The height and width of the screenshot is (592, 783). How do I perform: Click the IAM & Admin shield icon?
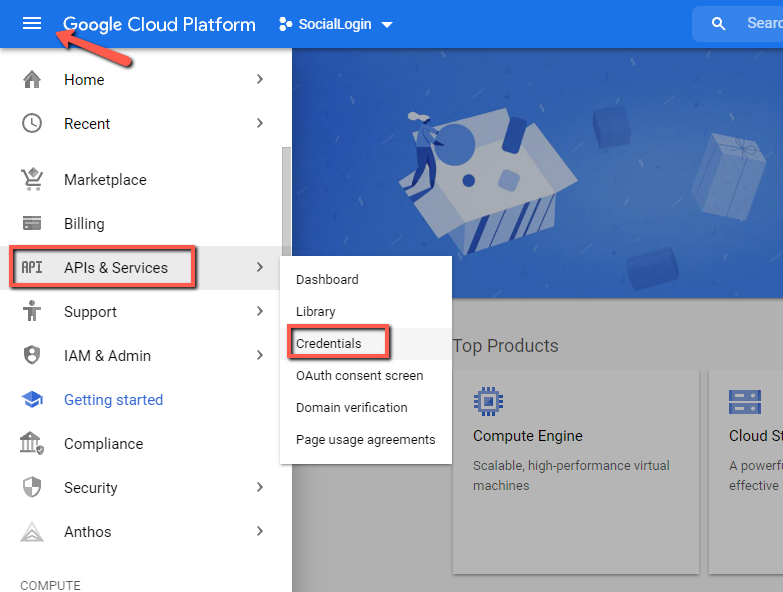32,355
